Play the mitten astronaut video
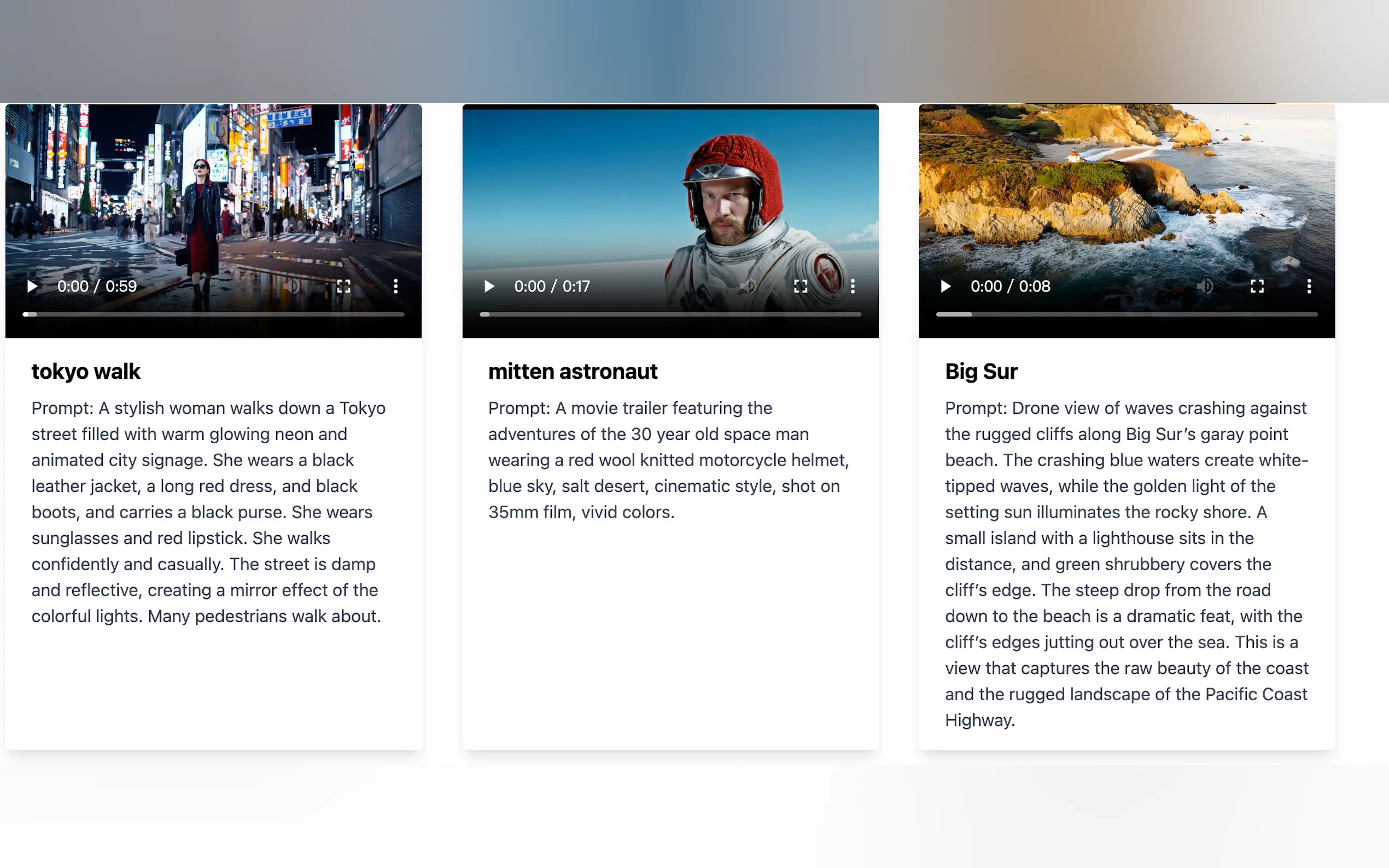Viewport: 1389px width, 868px height. [489, 286]
